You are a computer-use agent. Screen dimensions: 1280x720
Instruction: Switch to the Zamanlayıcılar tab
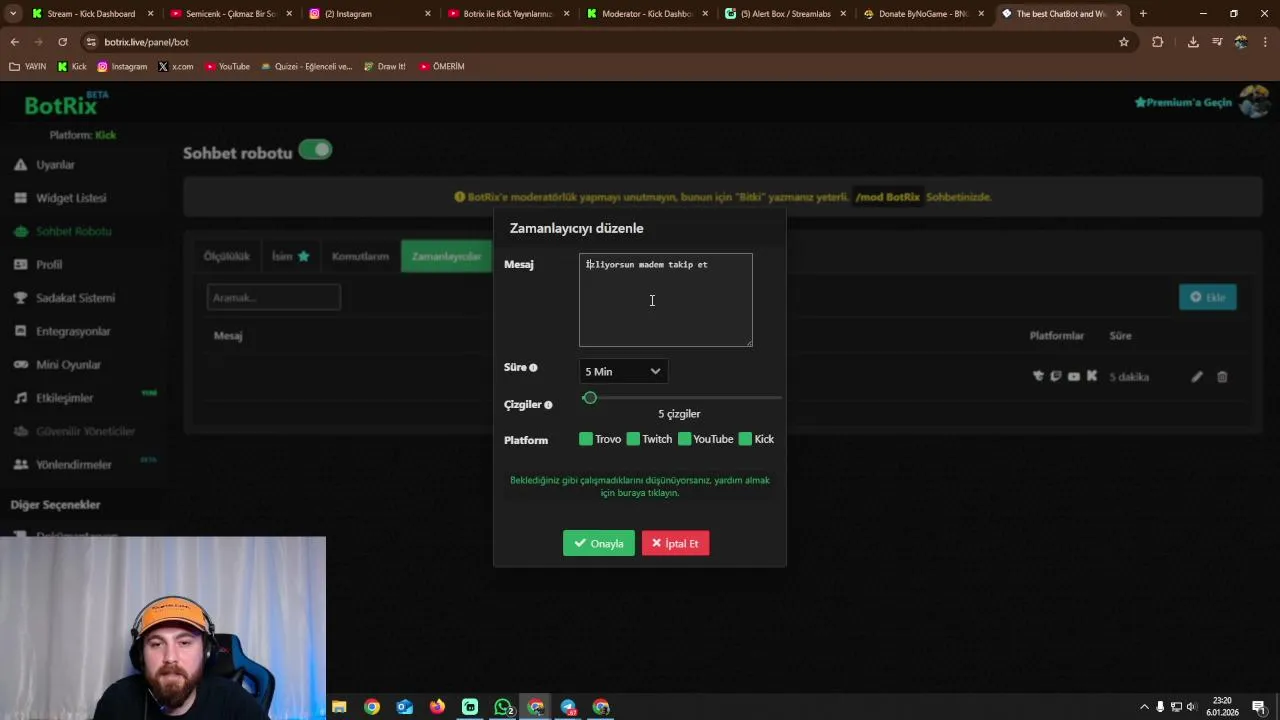pyautogui.click(x=446, y=256)
